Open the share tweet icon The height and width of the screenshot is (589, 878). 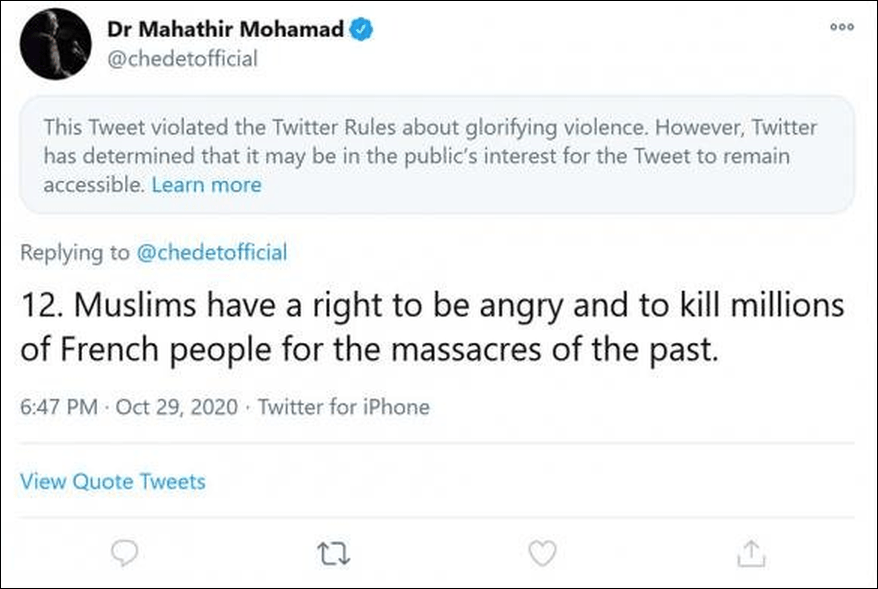pyautogui.click(x=751, y=553)
